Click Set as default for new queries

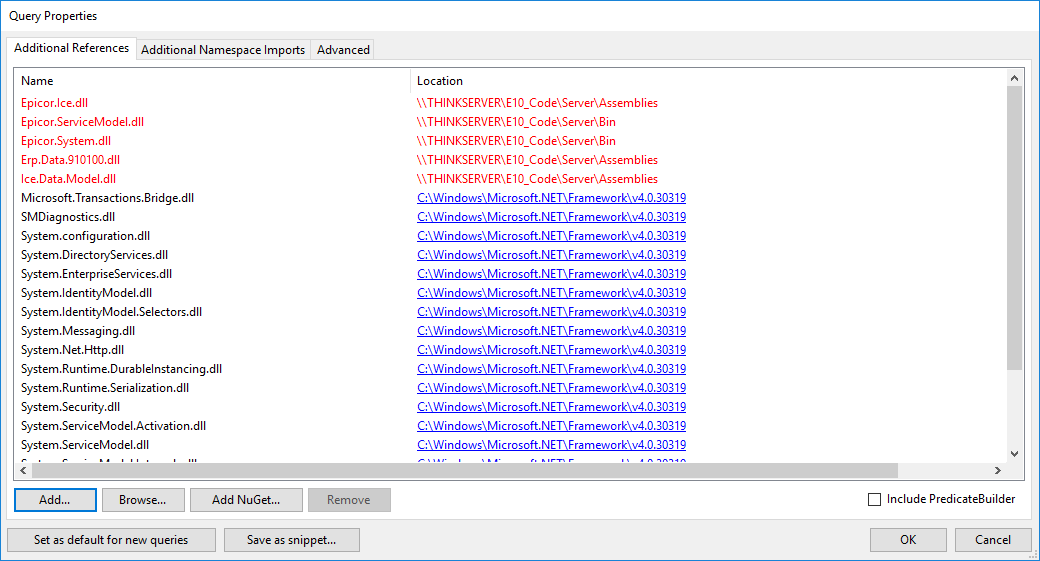pos(111,540)
